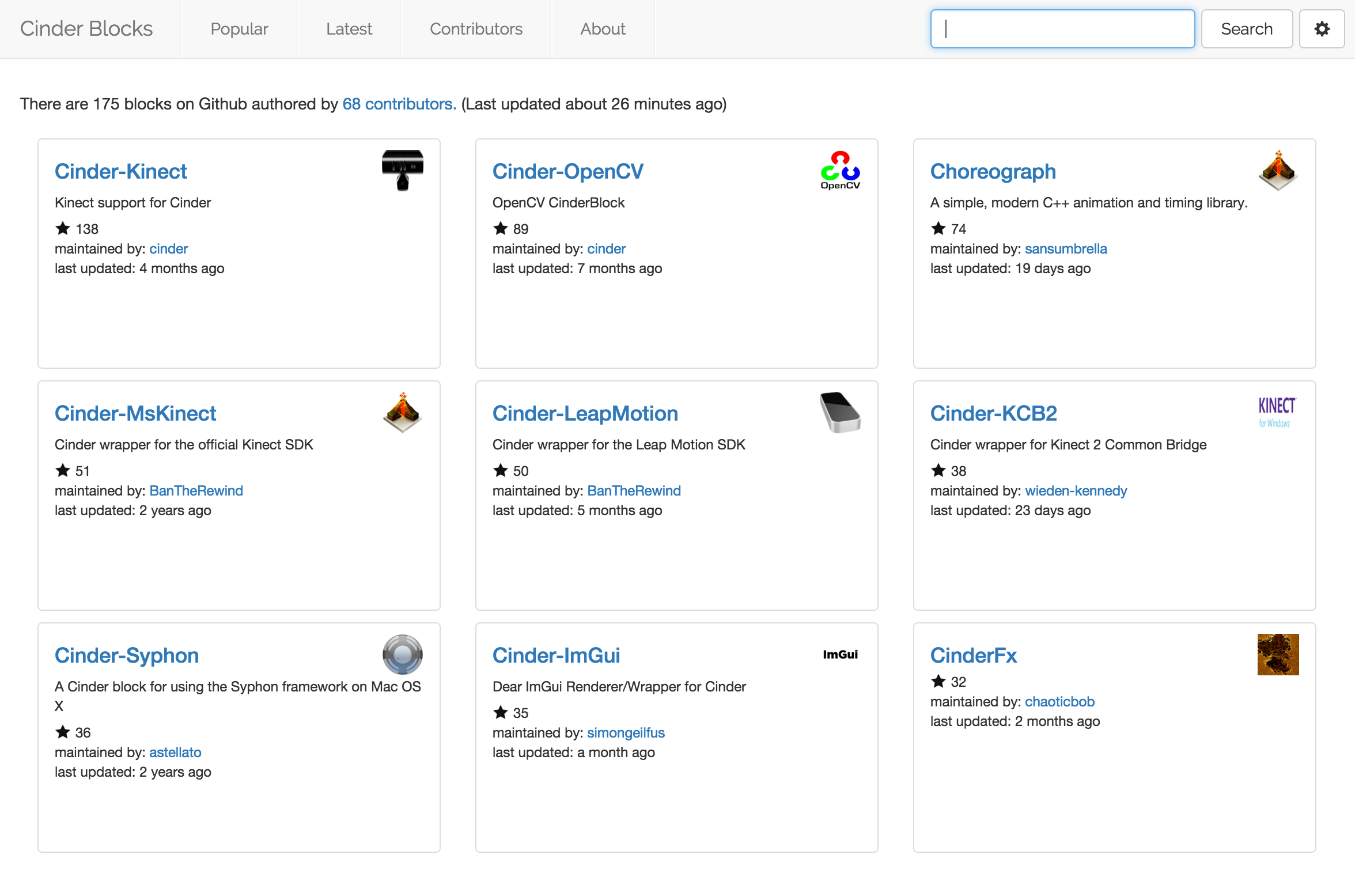Image resolution: width=1355 pixels, height=896 pixels.
Task: Open the Cinder-Kinect block title
Action: pos(121,171)
